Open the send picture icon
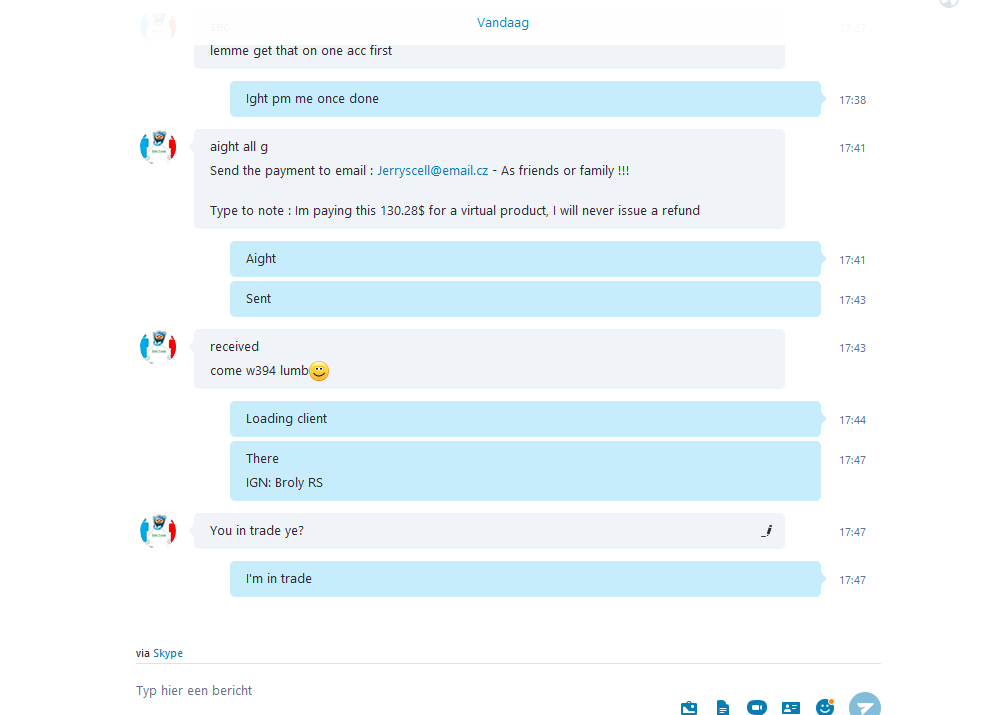This screenshot has width=993, height=715. [689, 707]
